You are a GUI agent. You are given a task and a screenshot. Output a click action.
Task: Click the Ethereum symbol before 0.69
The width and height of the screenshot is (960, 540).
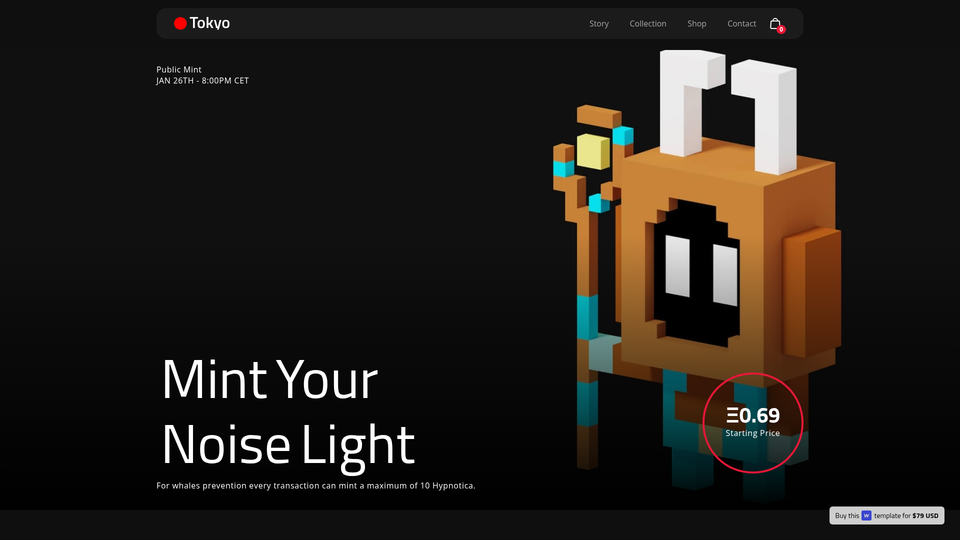tap(732, 416)
